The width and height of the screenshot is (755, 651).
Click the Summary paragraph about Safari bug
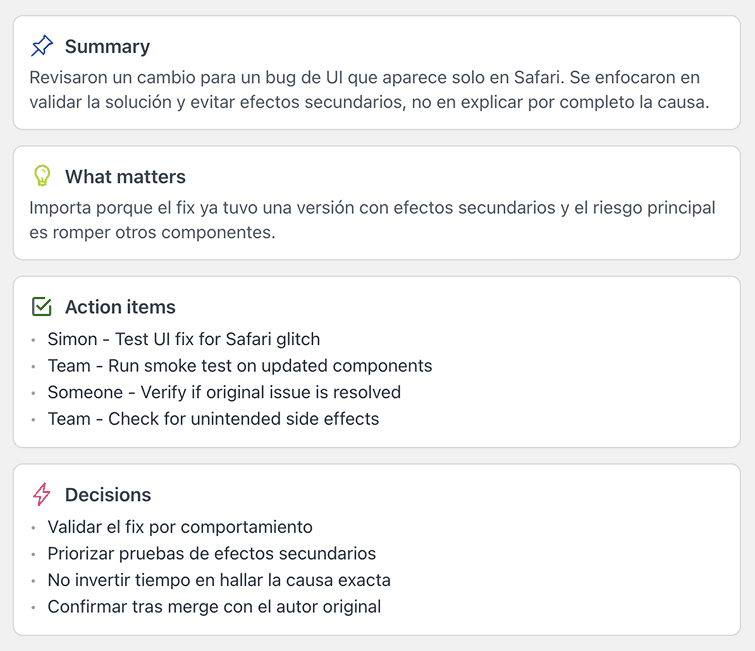[x=369, y=90]
